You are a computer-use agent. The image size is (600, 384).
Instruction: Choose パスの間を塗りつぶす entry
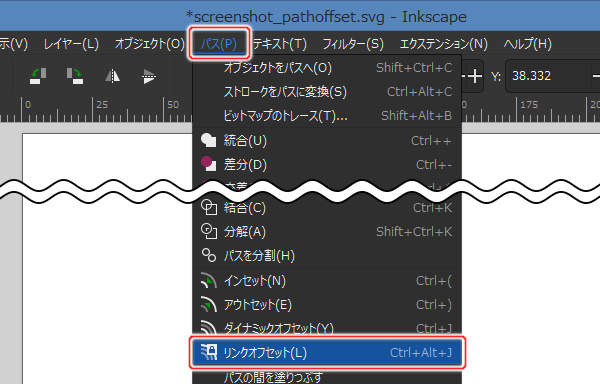327,377
